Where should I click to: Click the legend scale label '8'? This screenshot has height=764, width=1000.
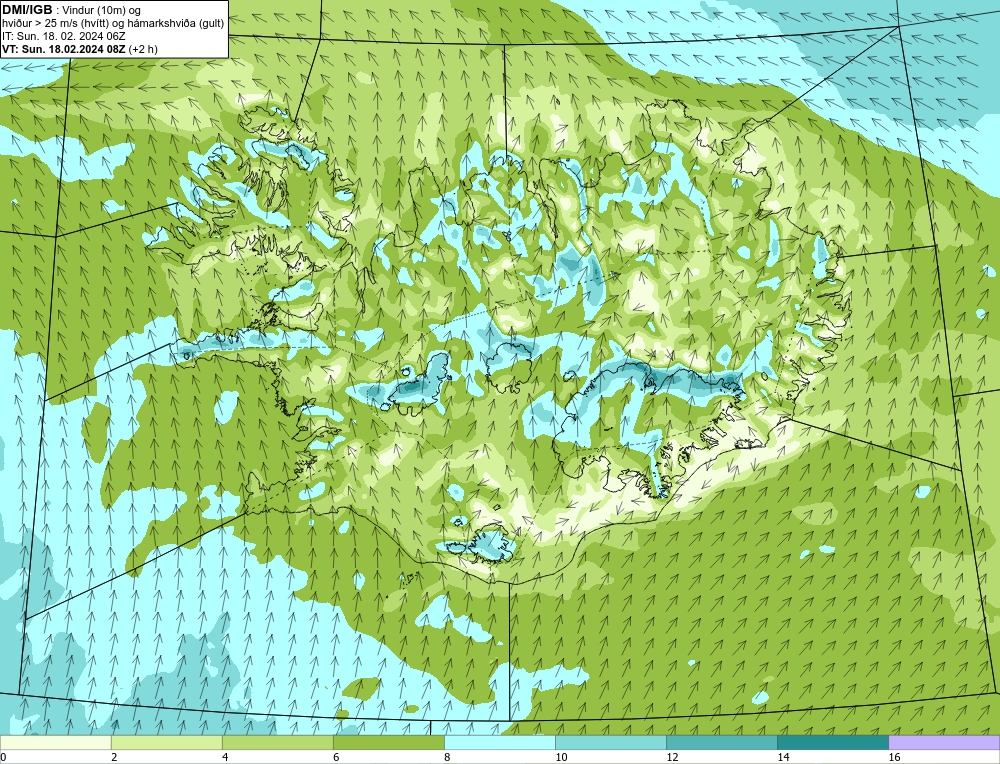pyautogui.click(x=446, y=757)
